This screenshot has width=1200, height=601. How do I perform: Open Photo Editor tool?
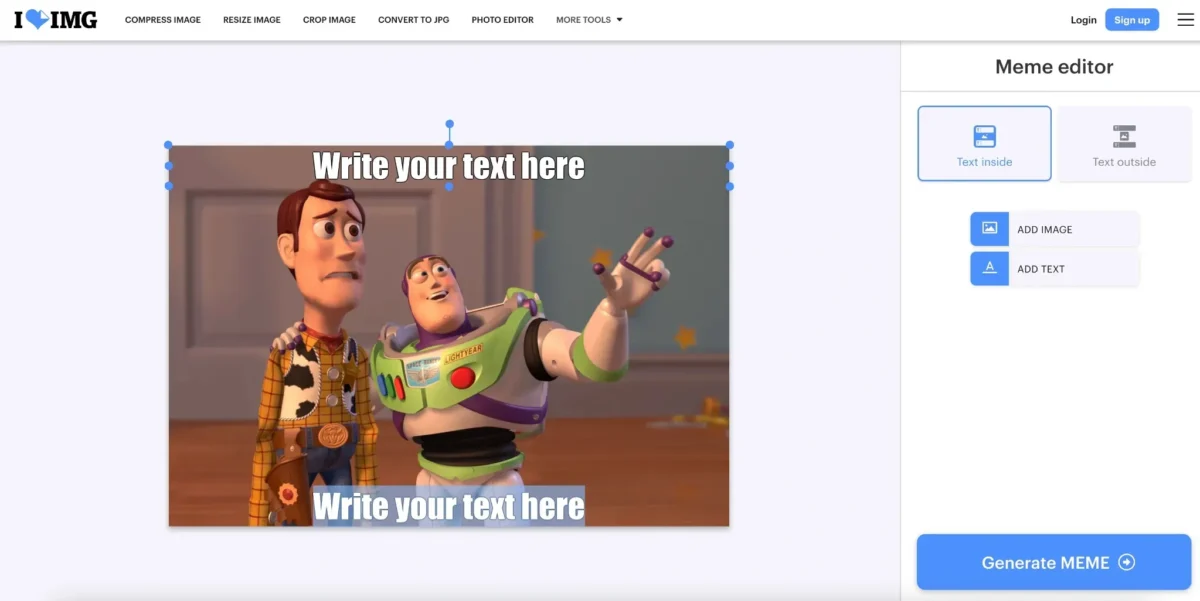[x=503, y=20]
